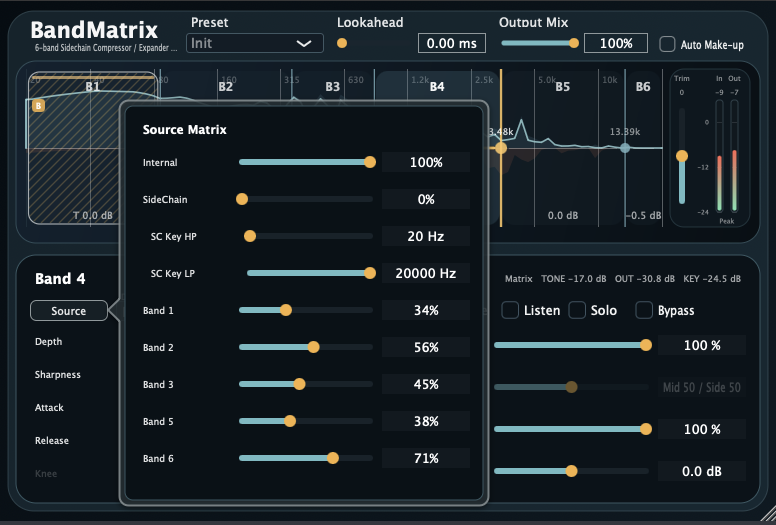
Task: Click the 0.0 dB slider handle
Action: [571, 471]
